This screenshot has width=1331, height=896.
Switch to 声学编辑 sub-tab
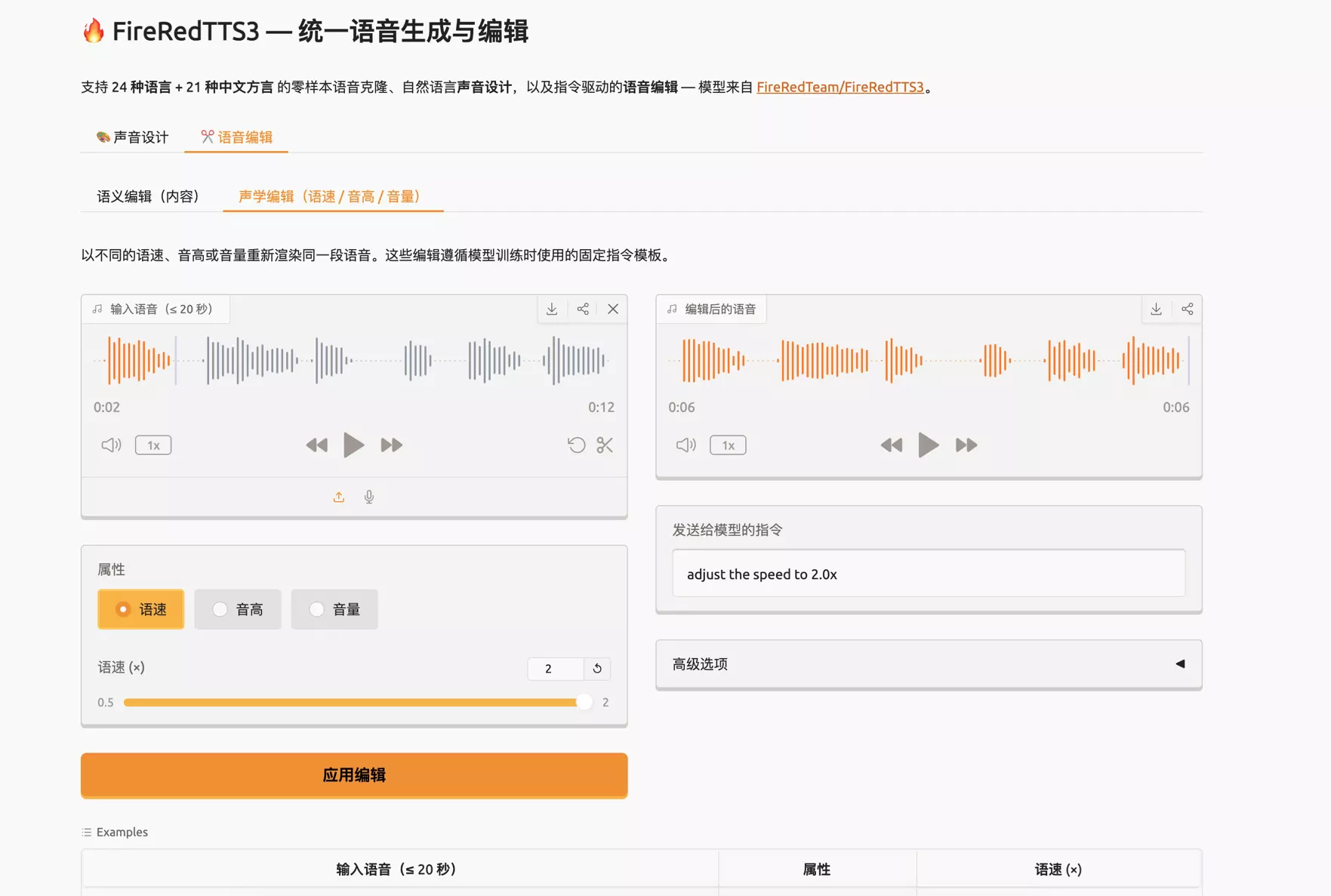click(x=333, y=196)
